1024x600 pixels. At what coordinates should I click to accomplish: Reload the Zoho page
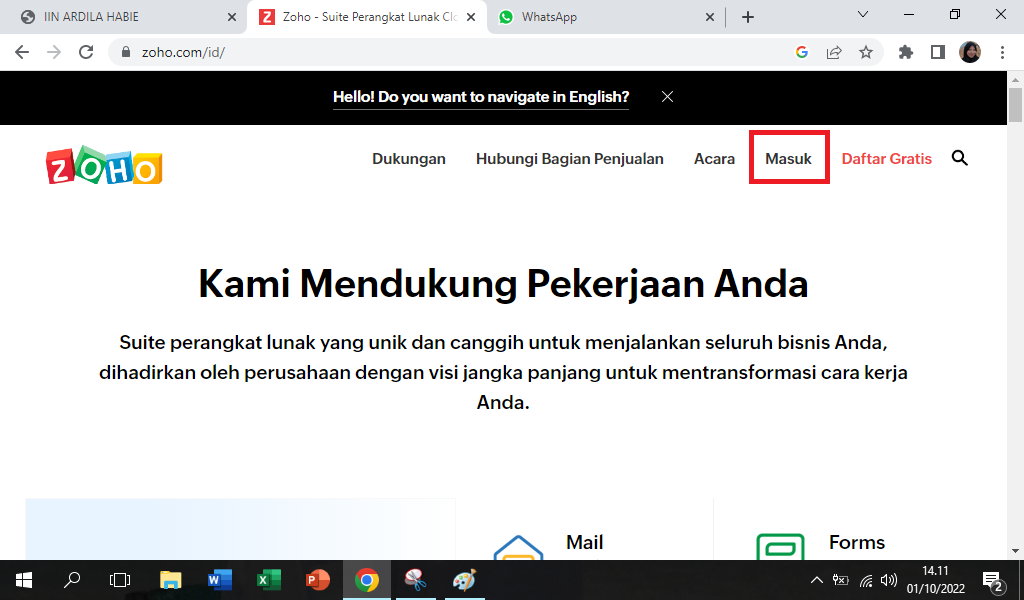[x=86, y=52]
